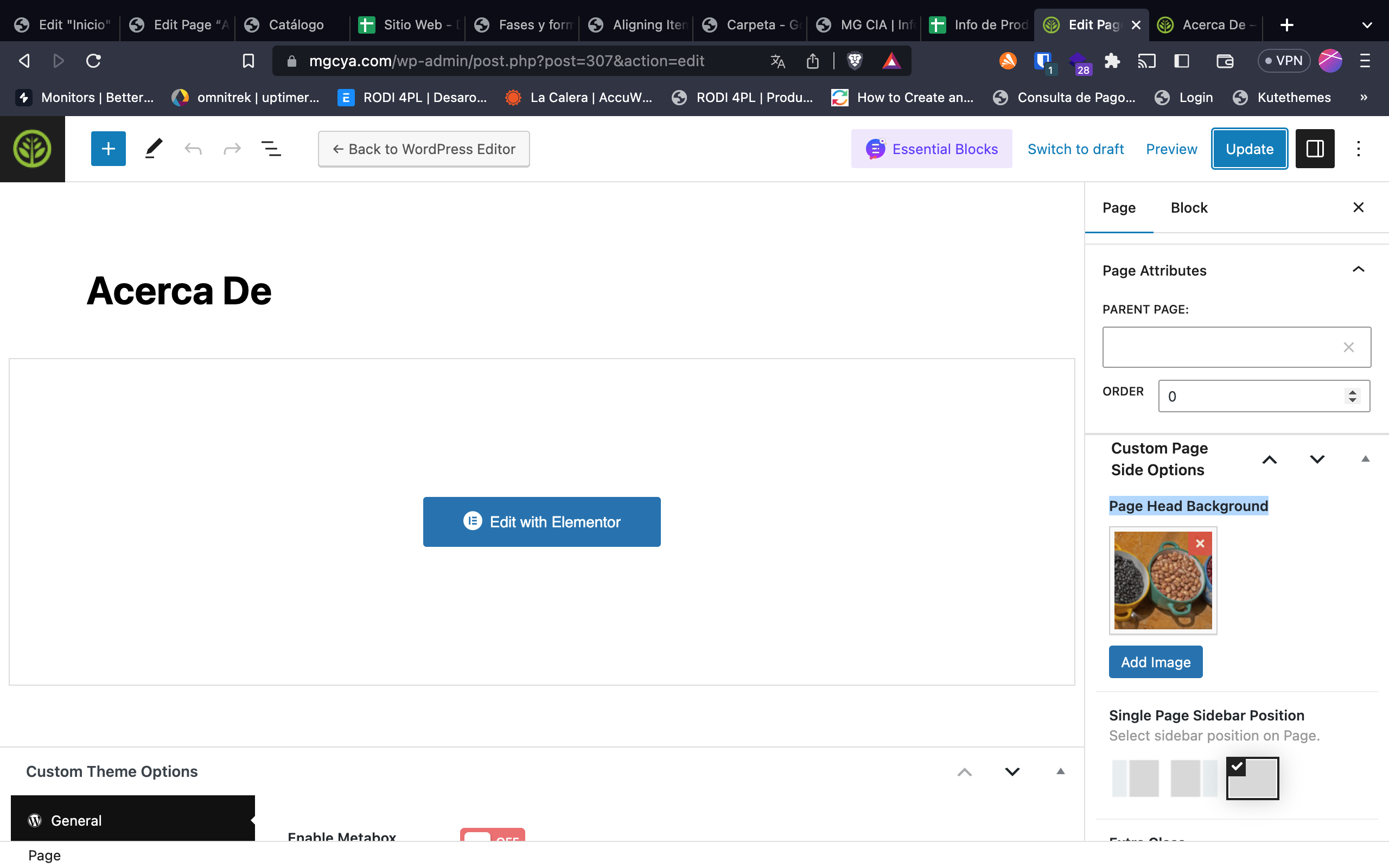
Task: Clear the Parent Page field with X
Action: [1348, 347]
